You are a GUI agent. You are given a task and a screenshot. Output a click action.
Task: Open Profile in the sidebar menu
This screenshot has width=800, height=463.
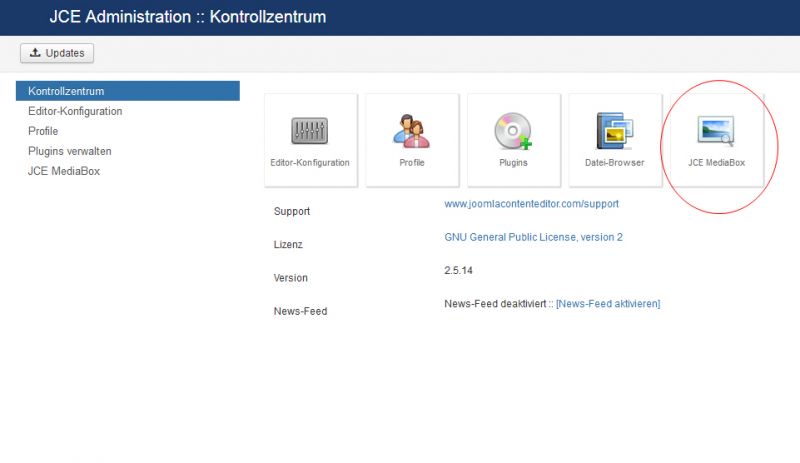point(43,131)
